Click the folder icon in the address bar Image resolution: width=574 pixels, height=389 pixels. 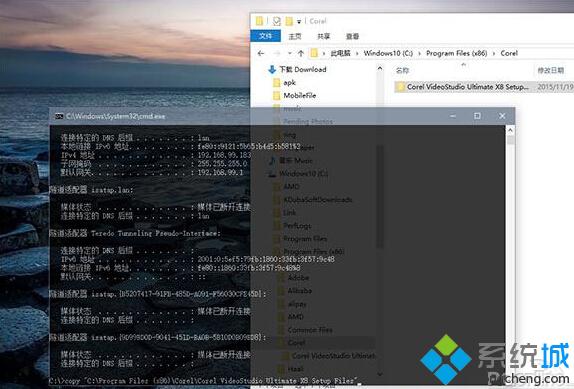(x=314, y=53)
